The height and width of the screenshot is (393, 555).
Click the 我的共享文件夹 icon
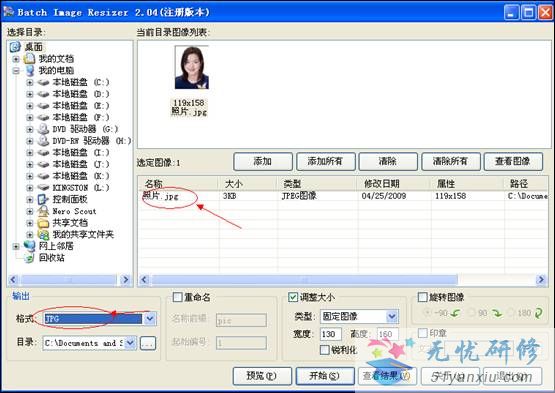43,234
